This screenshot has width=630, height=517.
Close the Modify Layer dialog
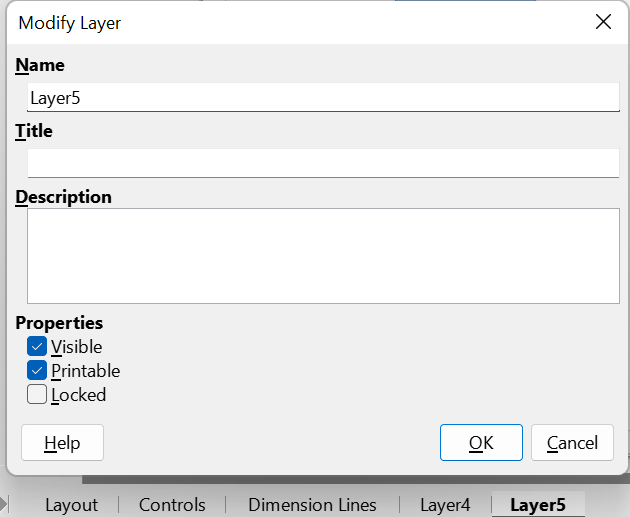click(x=603, y=22)
